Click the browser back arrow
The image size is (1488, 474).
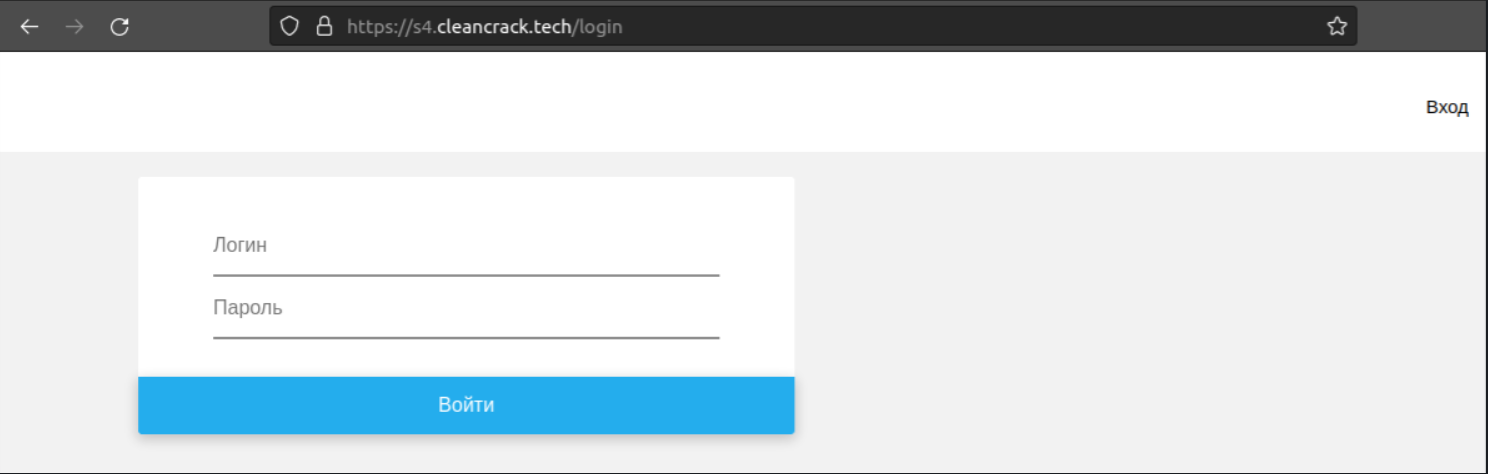(29, 27)
